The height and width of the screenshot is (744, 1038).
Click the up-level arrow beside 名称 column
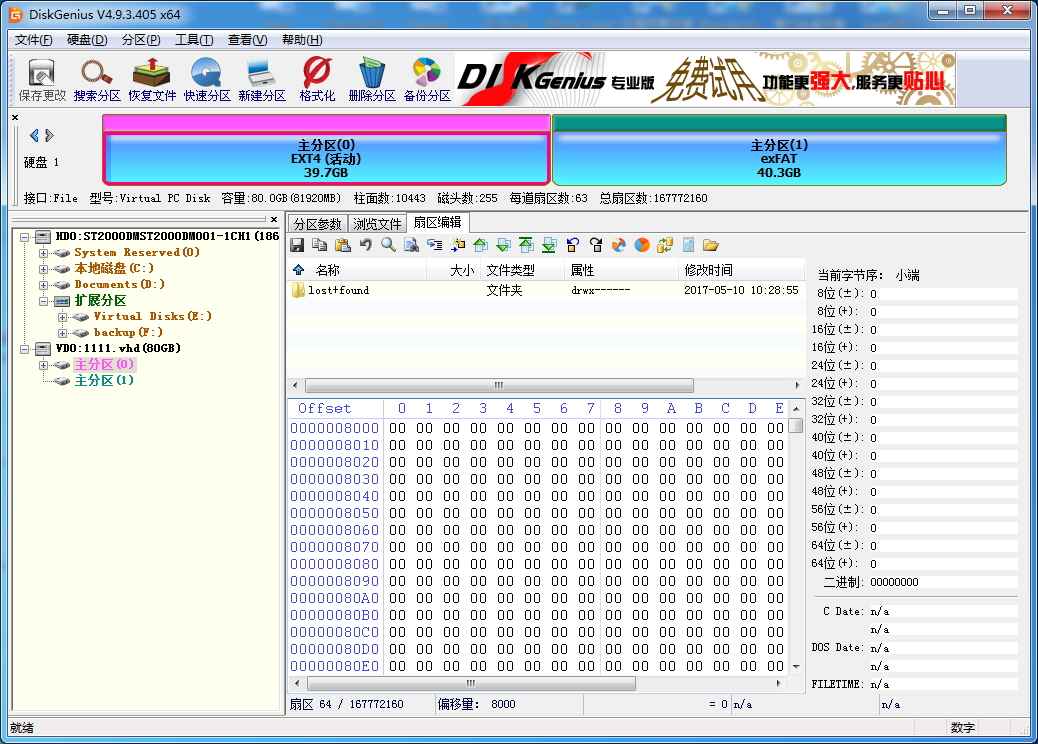[299, 270]
